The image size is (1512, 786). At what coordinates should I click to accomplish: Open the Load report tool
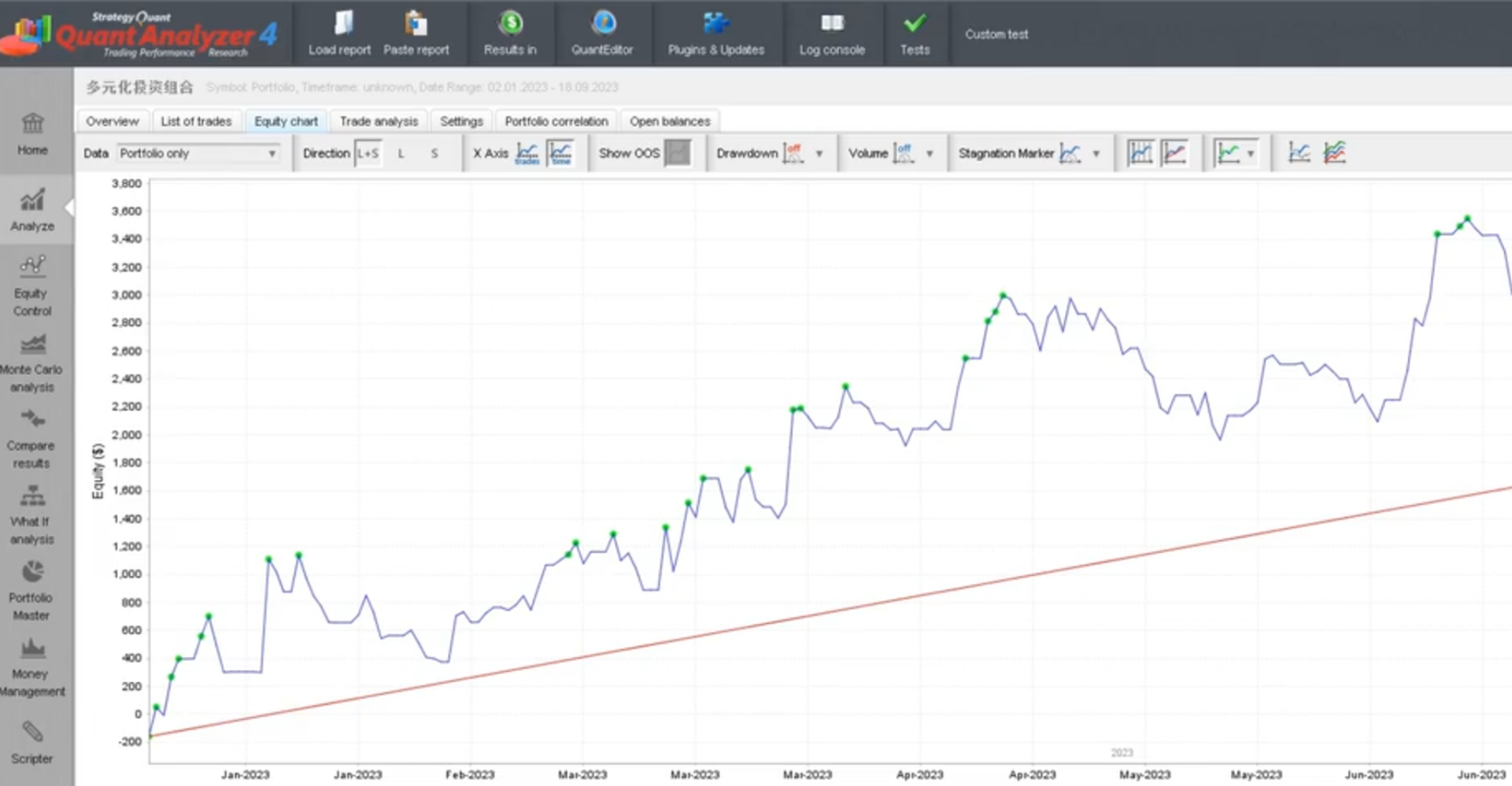click(x=340, y=34)
